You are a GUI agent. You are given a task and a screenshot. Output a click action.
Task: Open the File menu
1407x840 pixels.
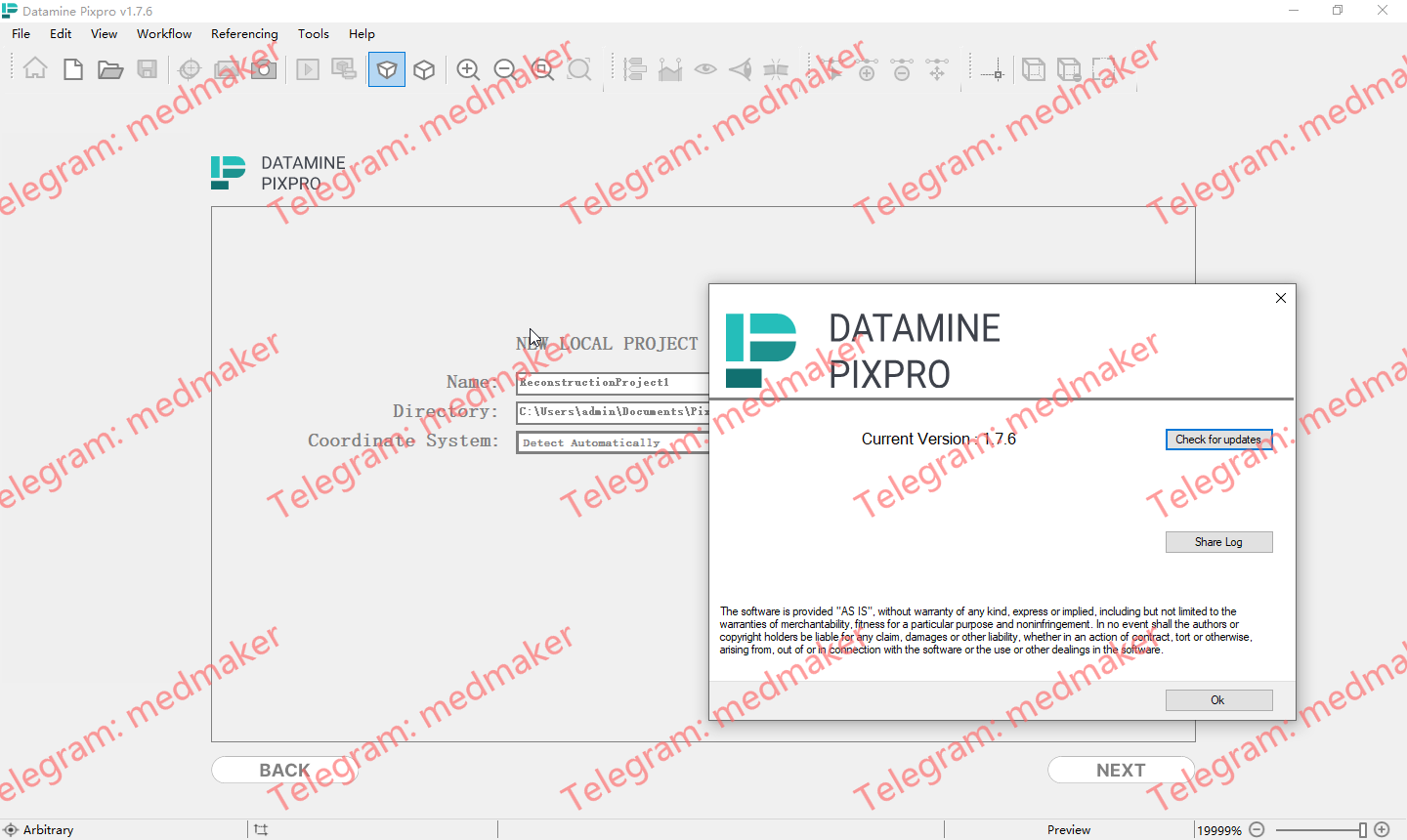(21, 33)
